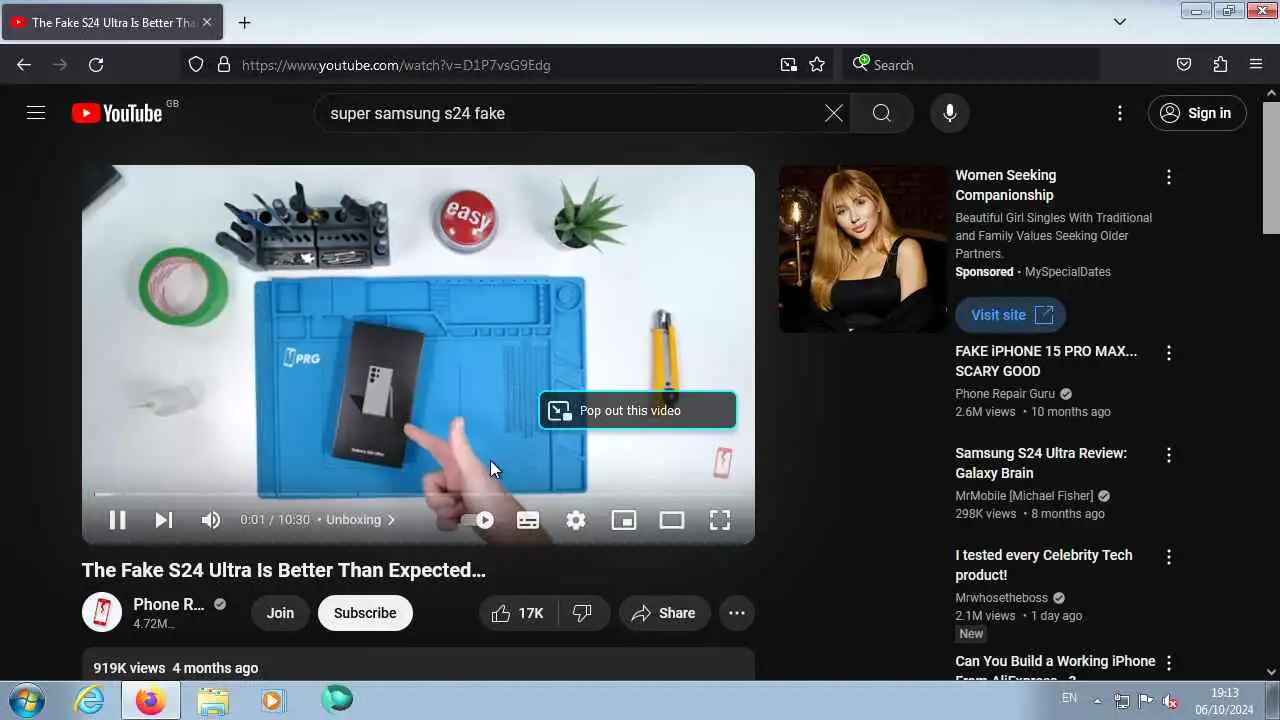Launch Internet Explorer from taskbar
The height and width of the screenshot is (720, 1280).
point(90,700)
